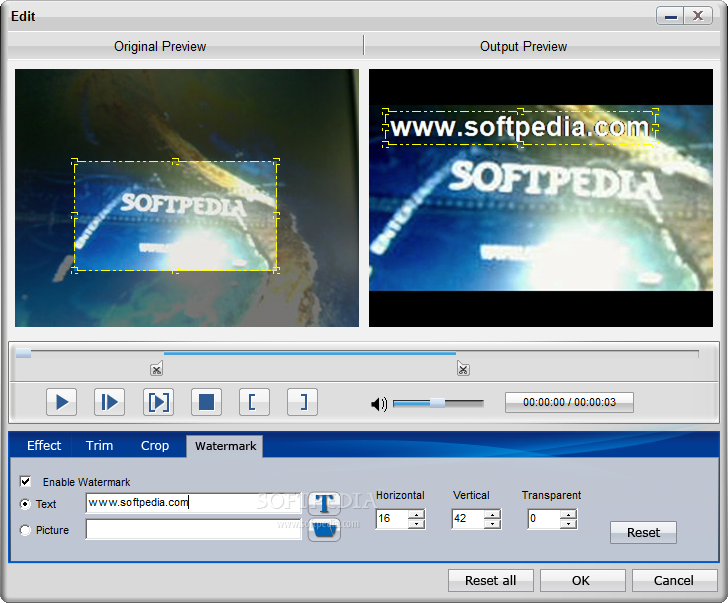The image size is (728, 603).
Task: Click the Reset button in the watermark panel
Action: (x=643, y=532)
